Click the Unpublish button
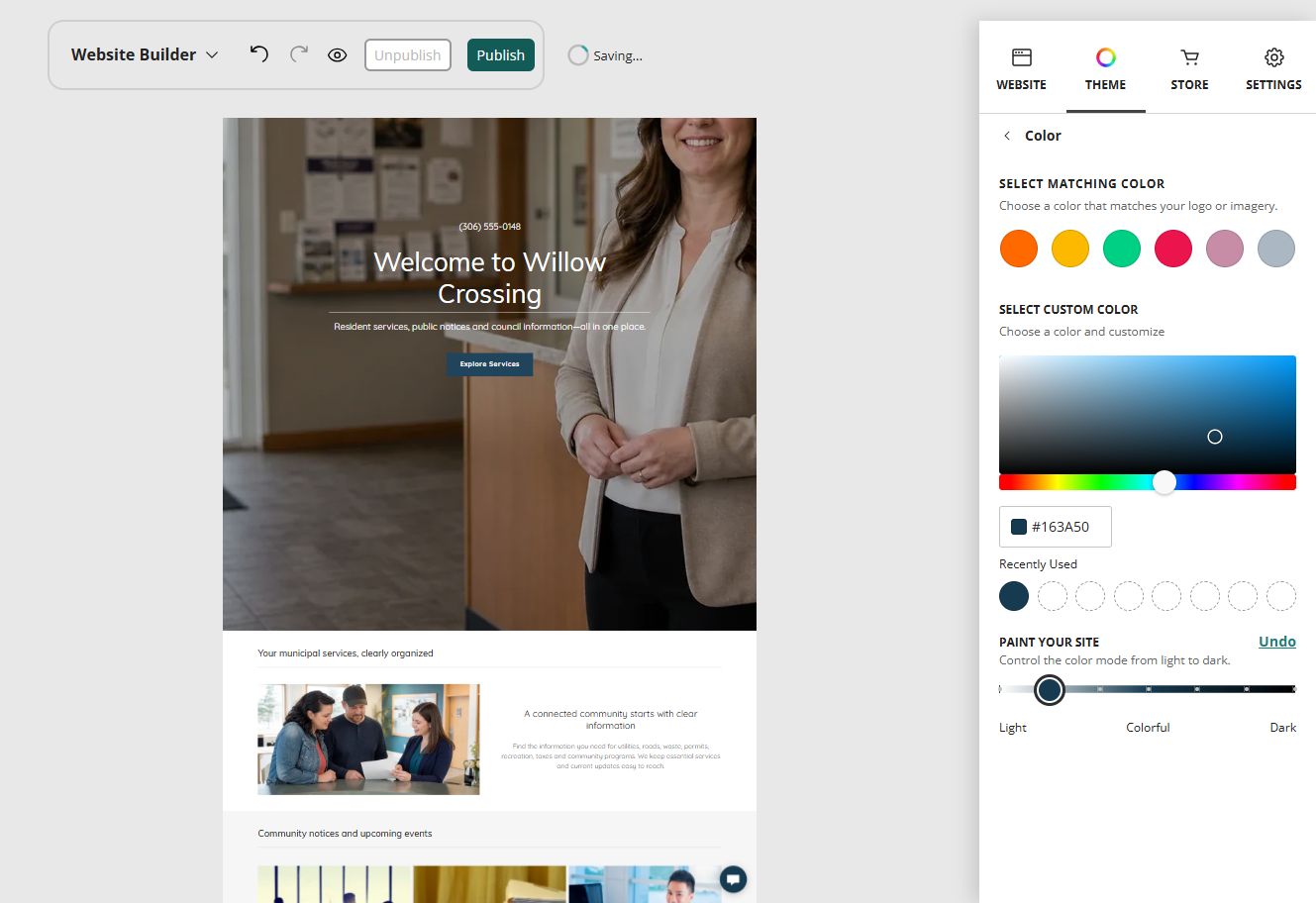The image size is (1316, 903). click(x=408, y=55)
